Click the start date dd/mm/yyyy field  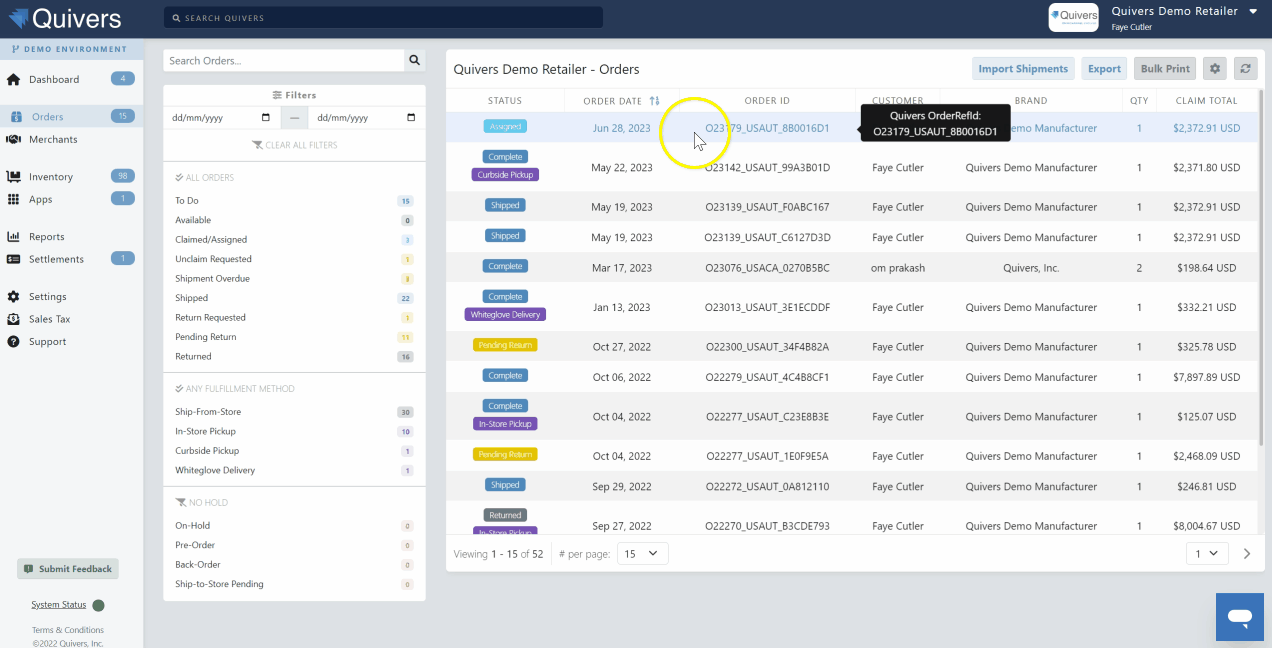click(x=222, y=118)
